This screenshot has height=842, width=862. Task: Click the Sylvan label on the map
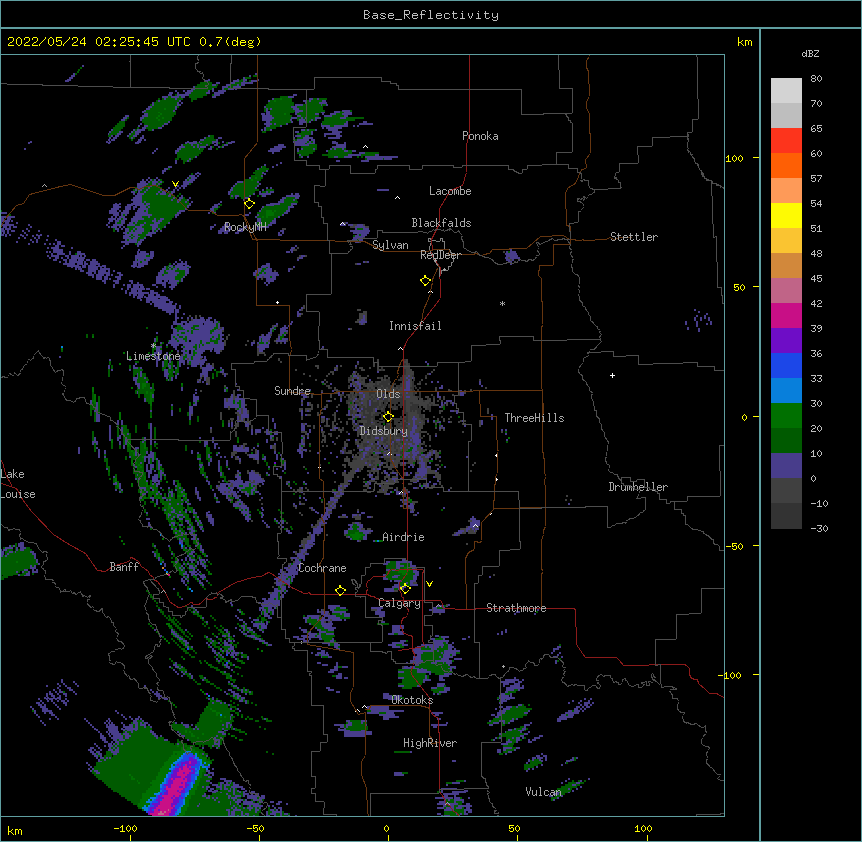(x=390, y=245)
